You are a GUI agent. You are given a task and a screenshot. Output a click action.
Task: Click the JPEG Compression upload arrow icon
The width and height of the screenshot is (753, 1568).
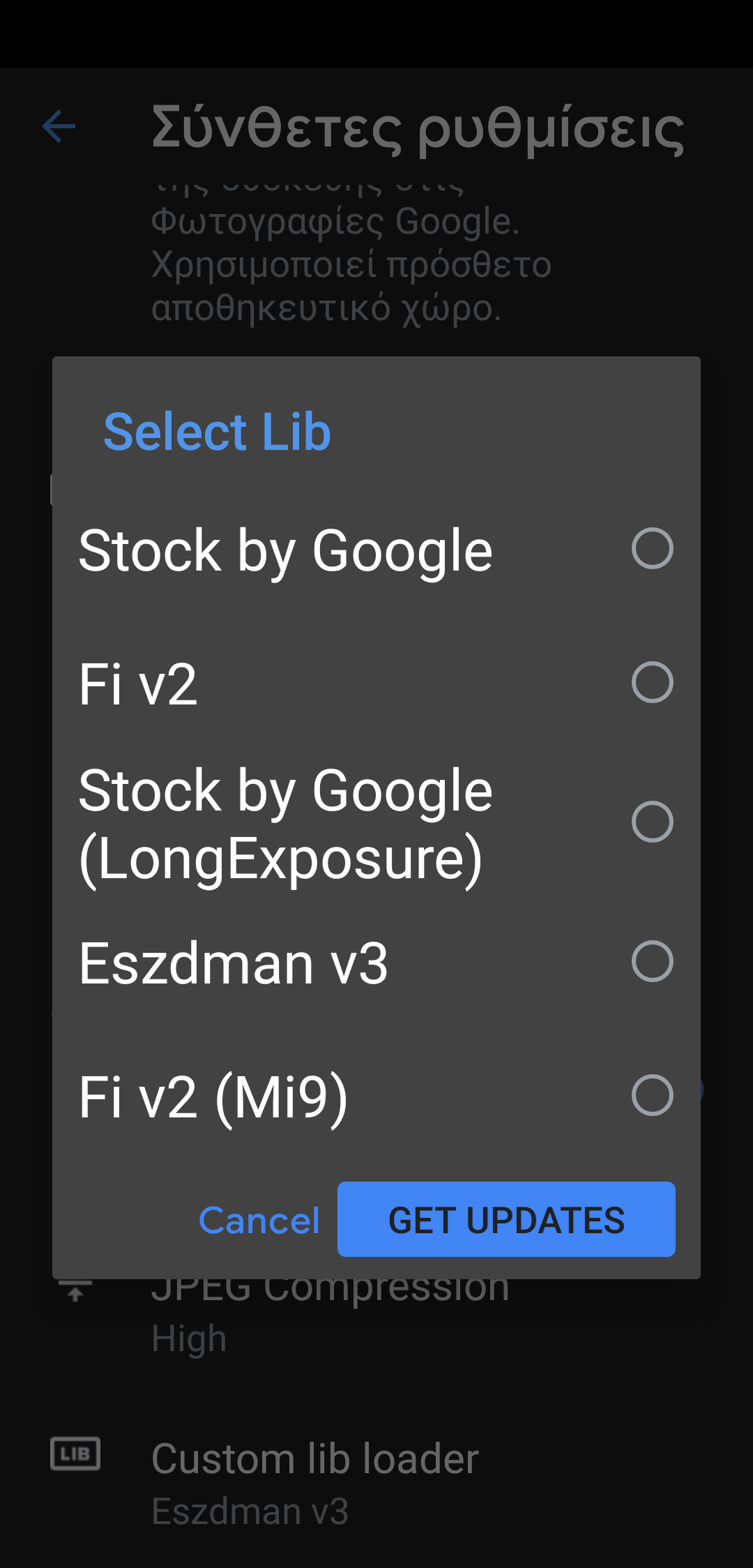point(75,1292)
